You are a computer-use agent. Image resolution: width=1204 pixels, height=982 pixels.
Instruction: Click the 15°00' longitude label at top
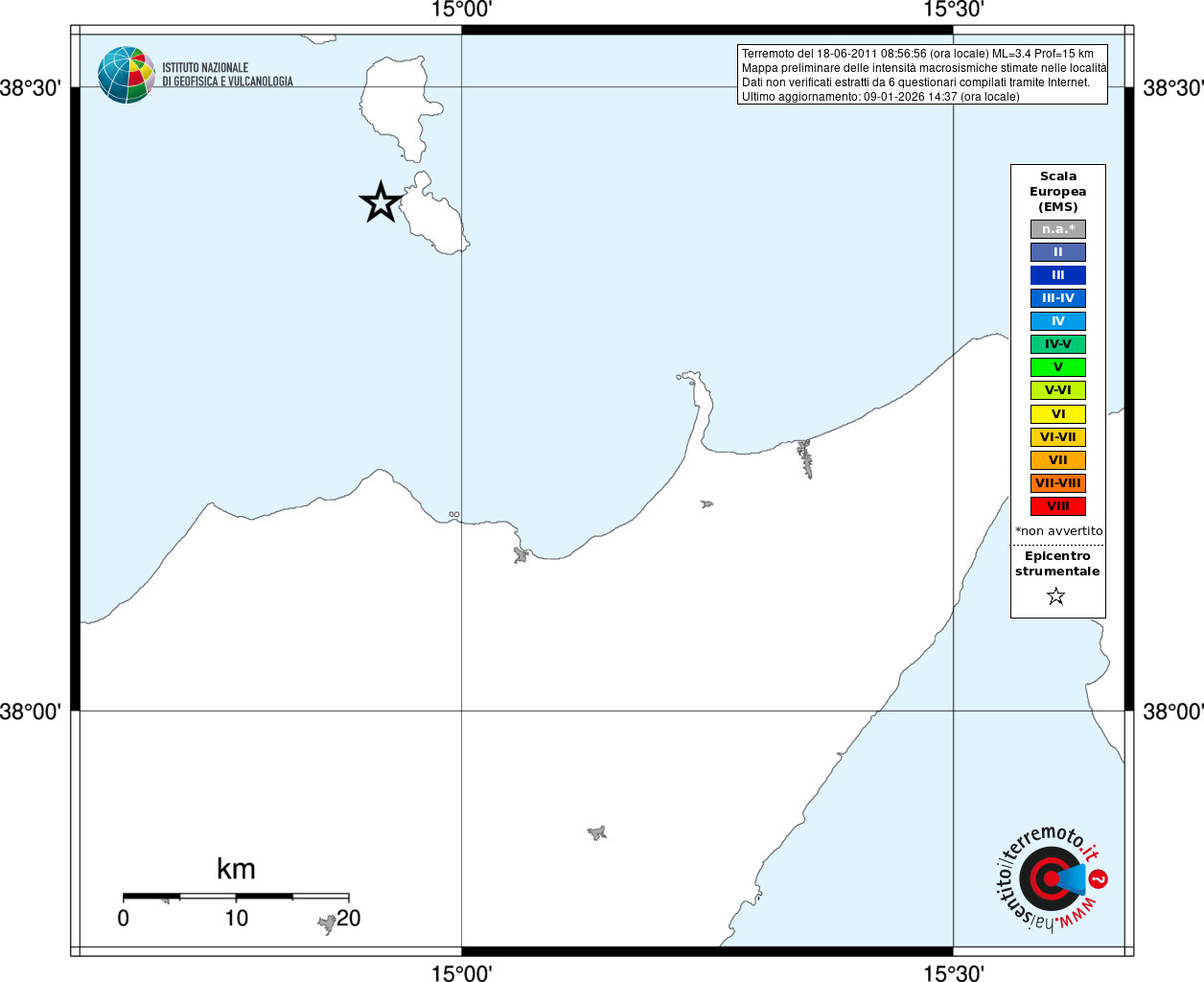click(461, 11)
